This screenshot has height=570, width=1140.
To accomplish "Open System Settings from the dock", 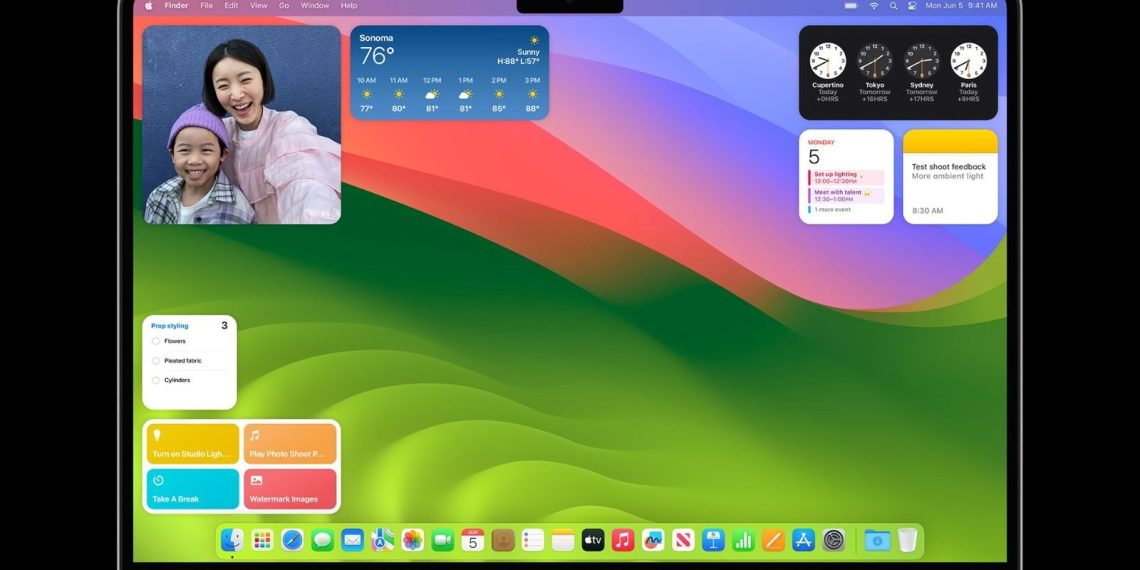I will 833,539.
